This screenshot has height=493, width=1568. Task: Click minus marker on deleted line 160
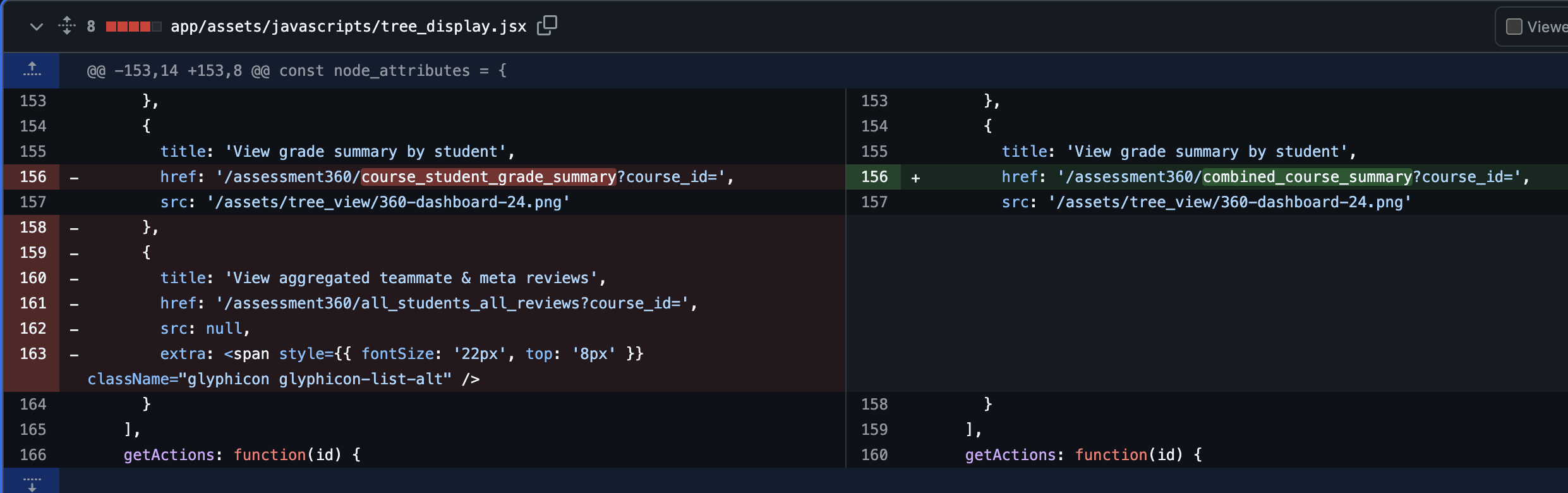pos(75,279)
